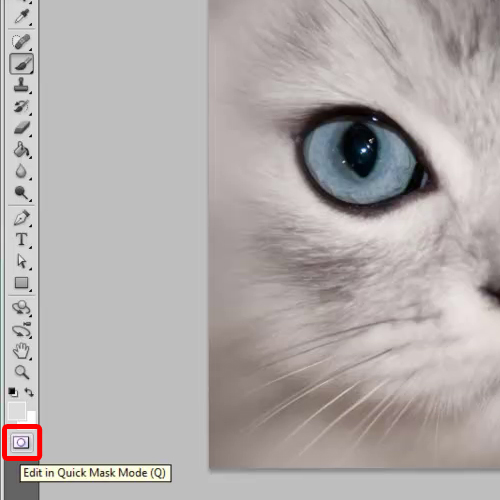Select the Dodge tool
This screenshot has width=500, height=500.
(22, 192)
